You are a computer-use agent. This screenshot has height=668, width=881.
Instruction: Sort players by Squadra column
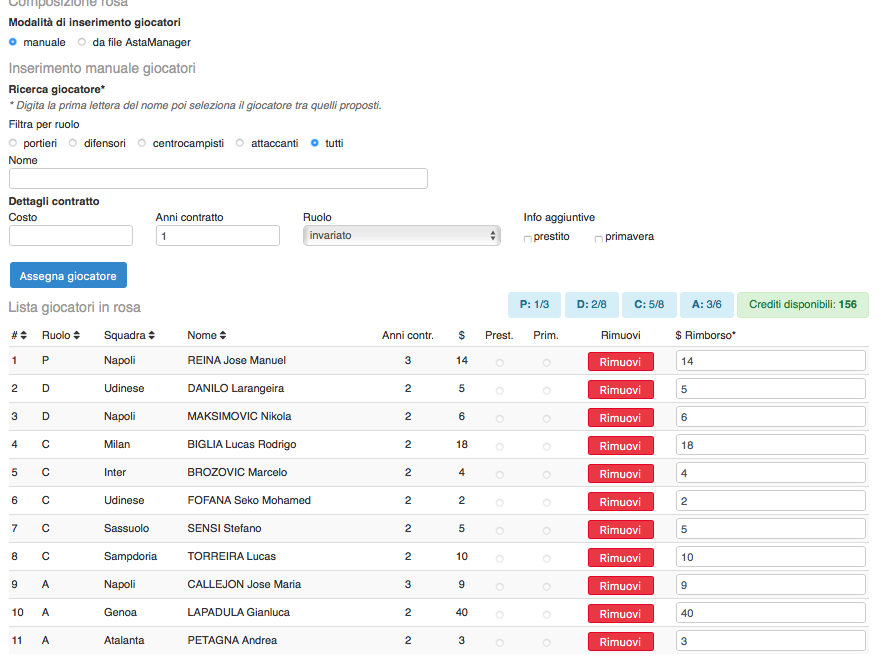pyautogui.click(x=130, y=335)
